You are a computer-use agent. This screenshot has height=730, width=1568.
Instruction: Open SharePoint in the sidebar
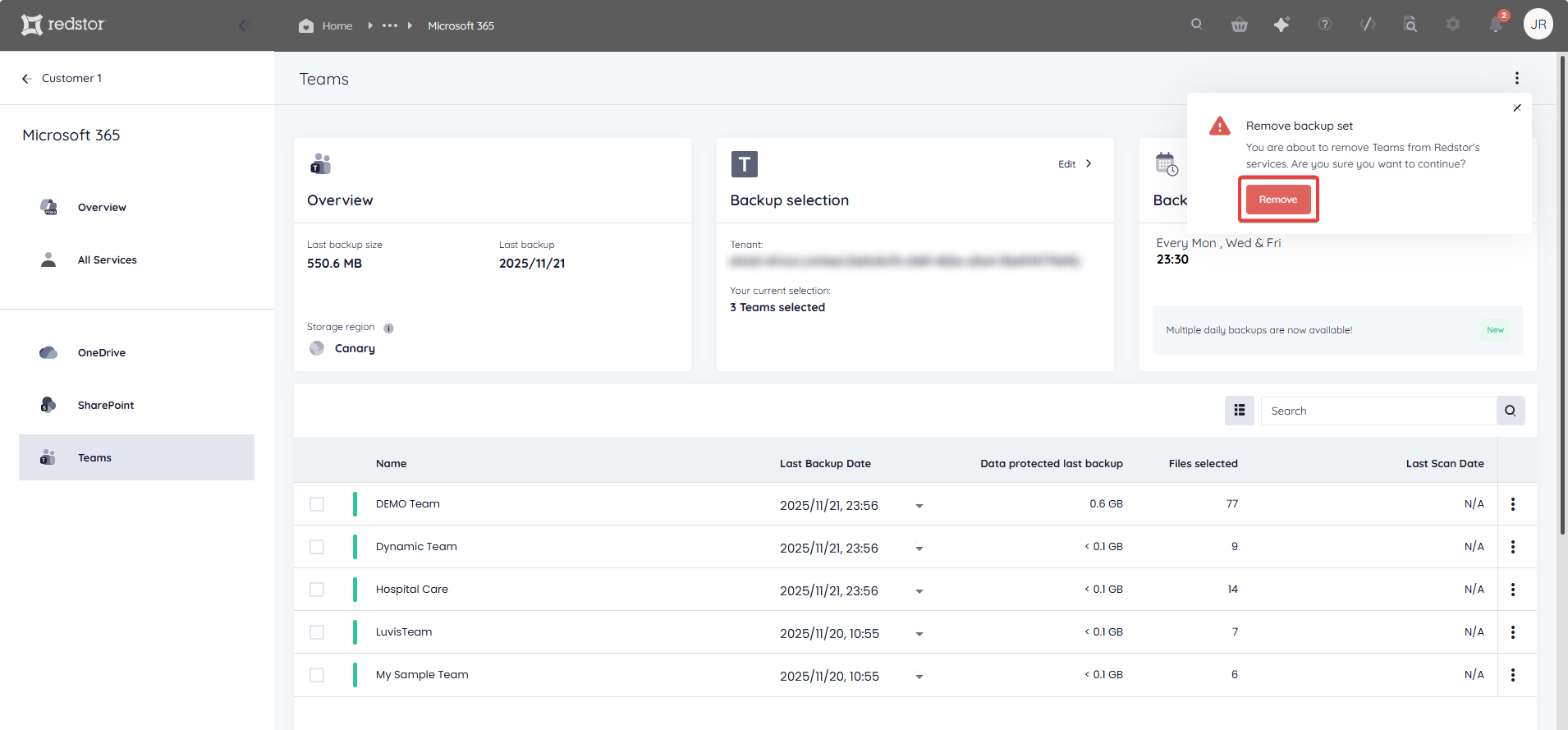pos(136,405)
